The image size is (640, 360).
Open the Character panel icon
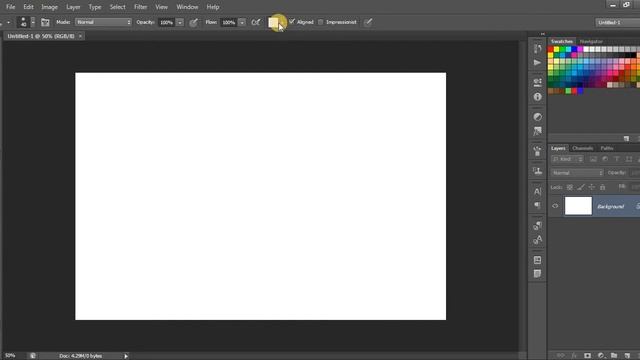pyautogui.click(x=537, y=191)
